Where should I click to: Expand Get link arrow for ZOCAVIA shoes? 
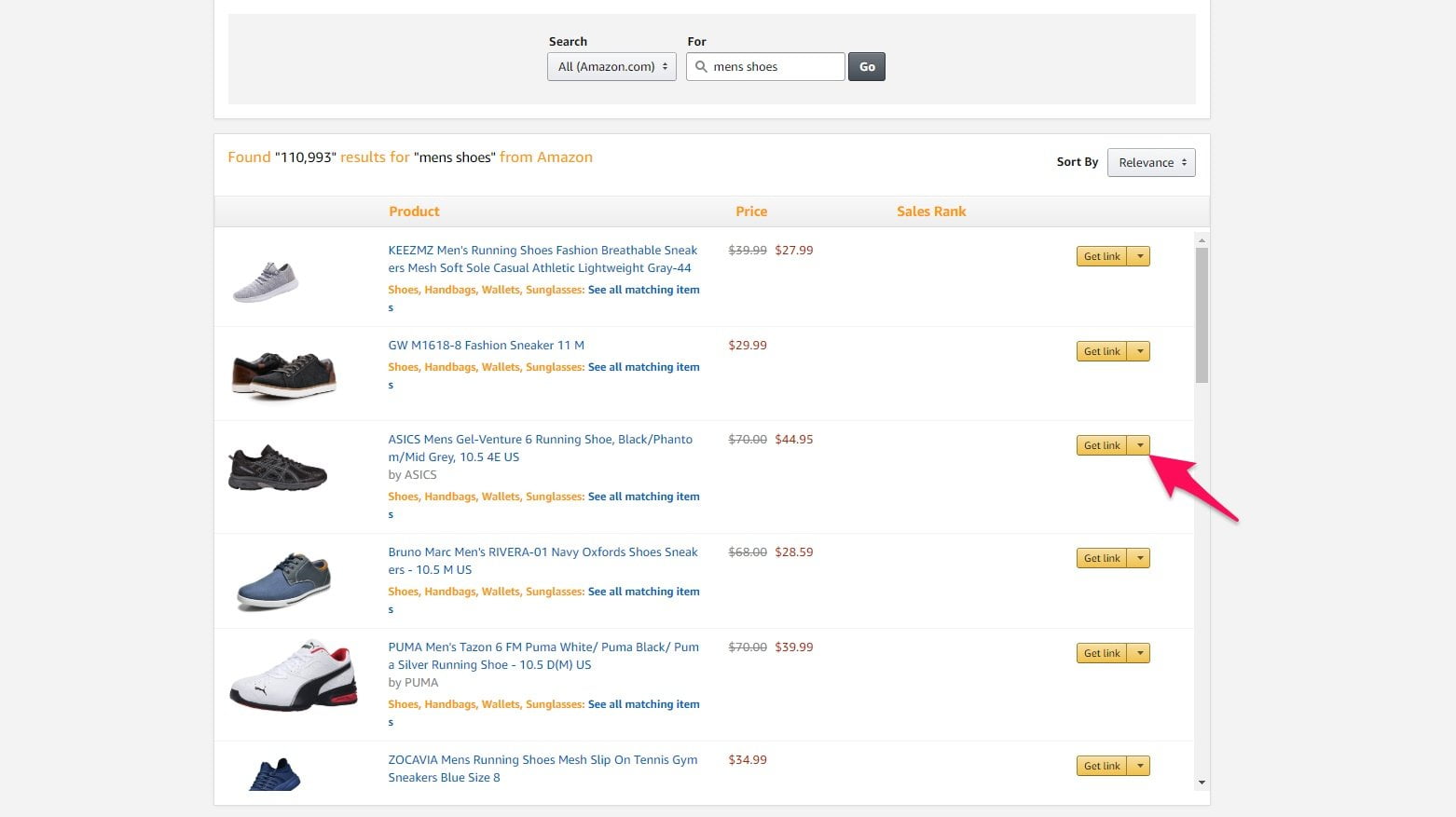tap(1139, 766)
